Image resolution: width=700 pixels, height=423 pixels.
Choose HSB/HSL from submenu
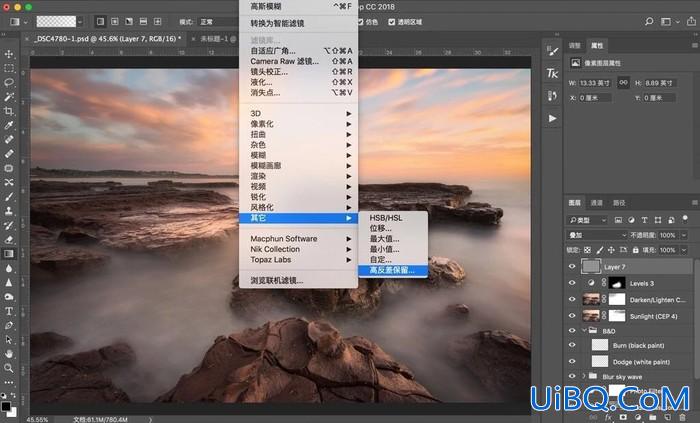(392, 218)
